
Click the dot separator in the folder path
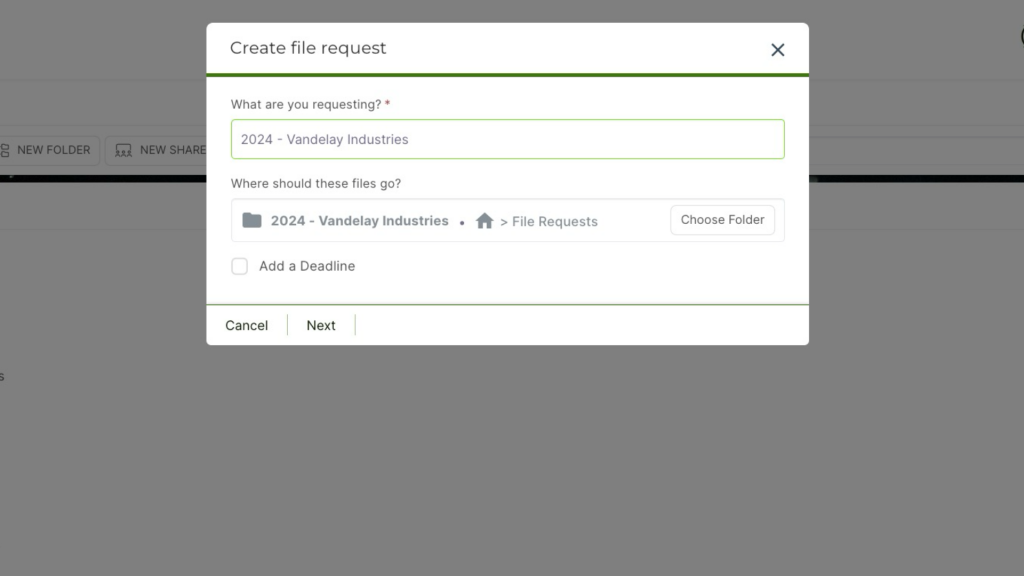462,223
